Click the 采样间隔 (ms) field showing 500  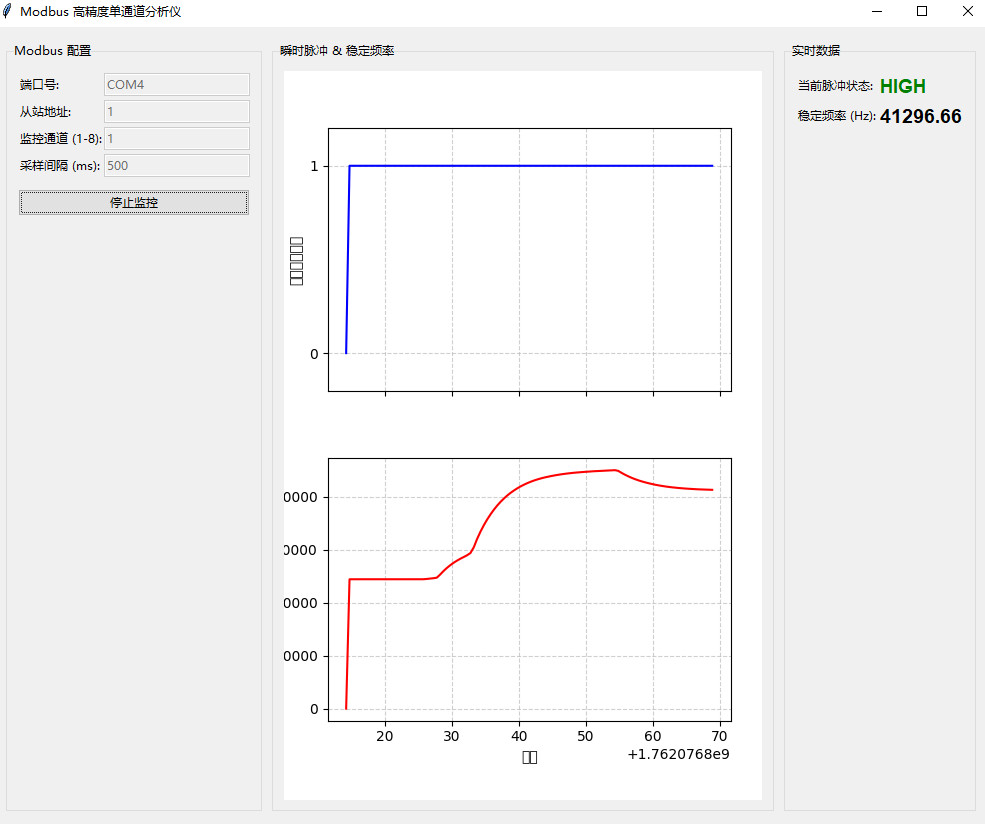[176, 166]
